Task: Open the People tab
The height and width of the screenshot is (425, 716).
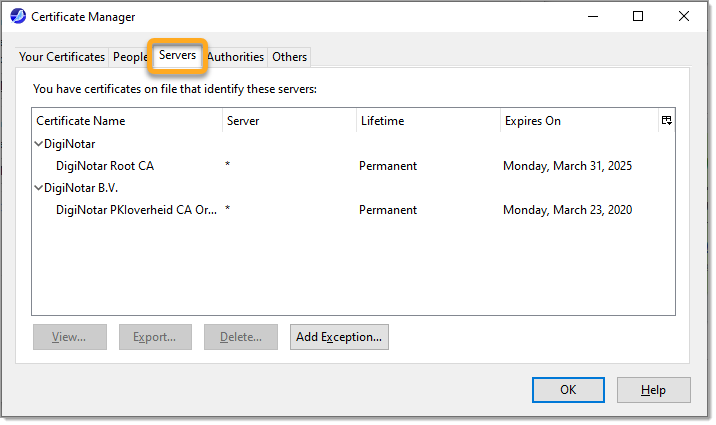Action: coord(130,57)
